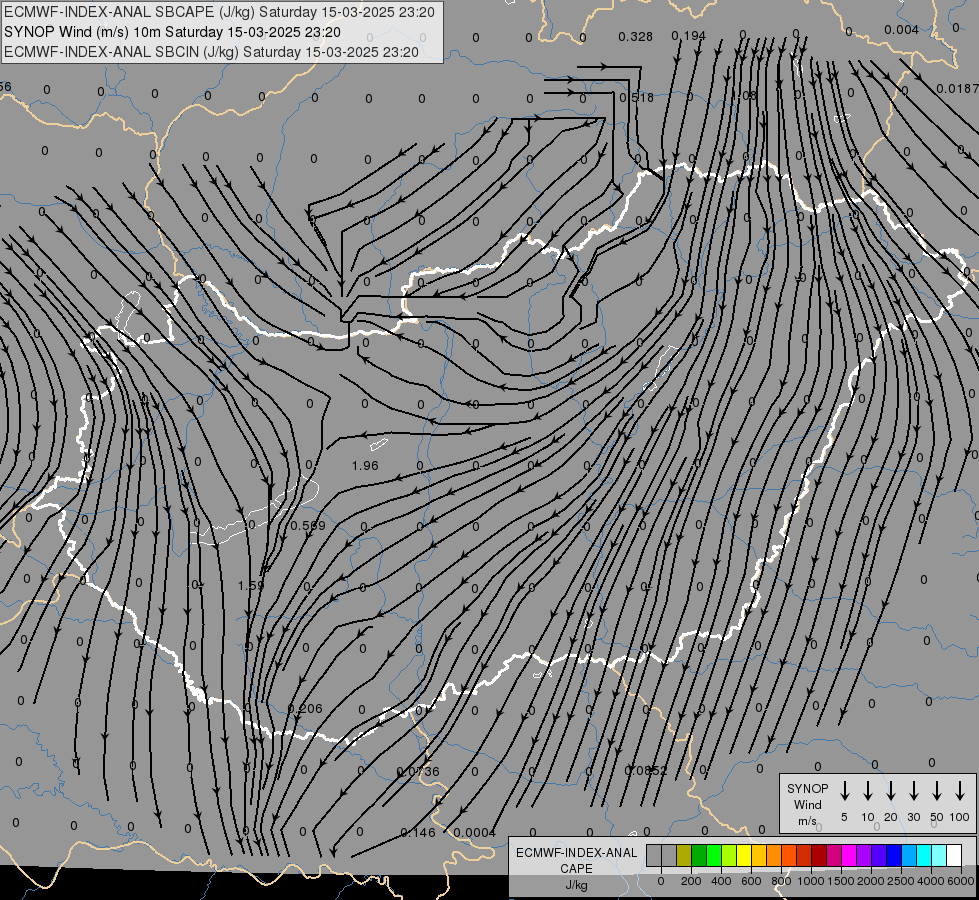Viewport: 979px width, 900px height.
Task: Click the 0.004 value at top right
Action: click(x=902, y=30)
